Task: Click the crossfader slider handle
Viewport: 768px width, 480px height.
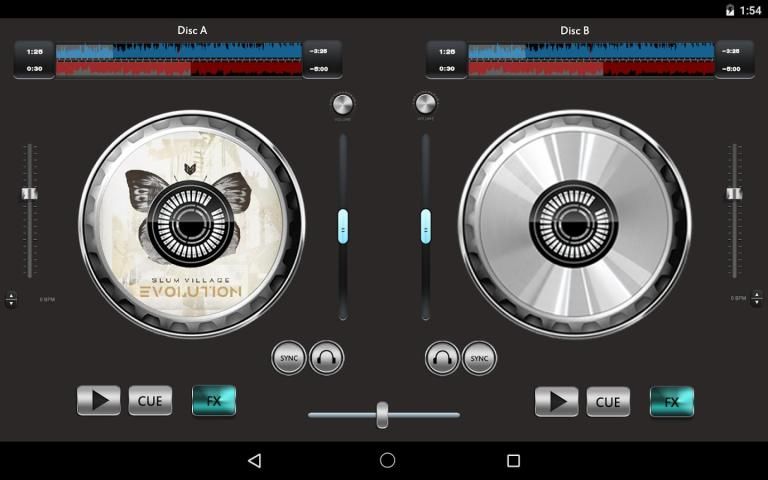Action: pyautogui.click(x=382, y=414)
